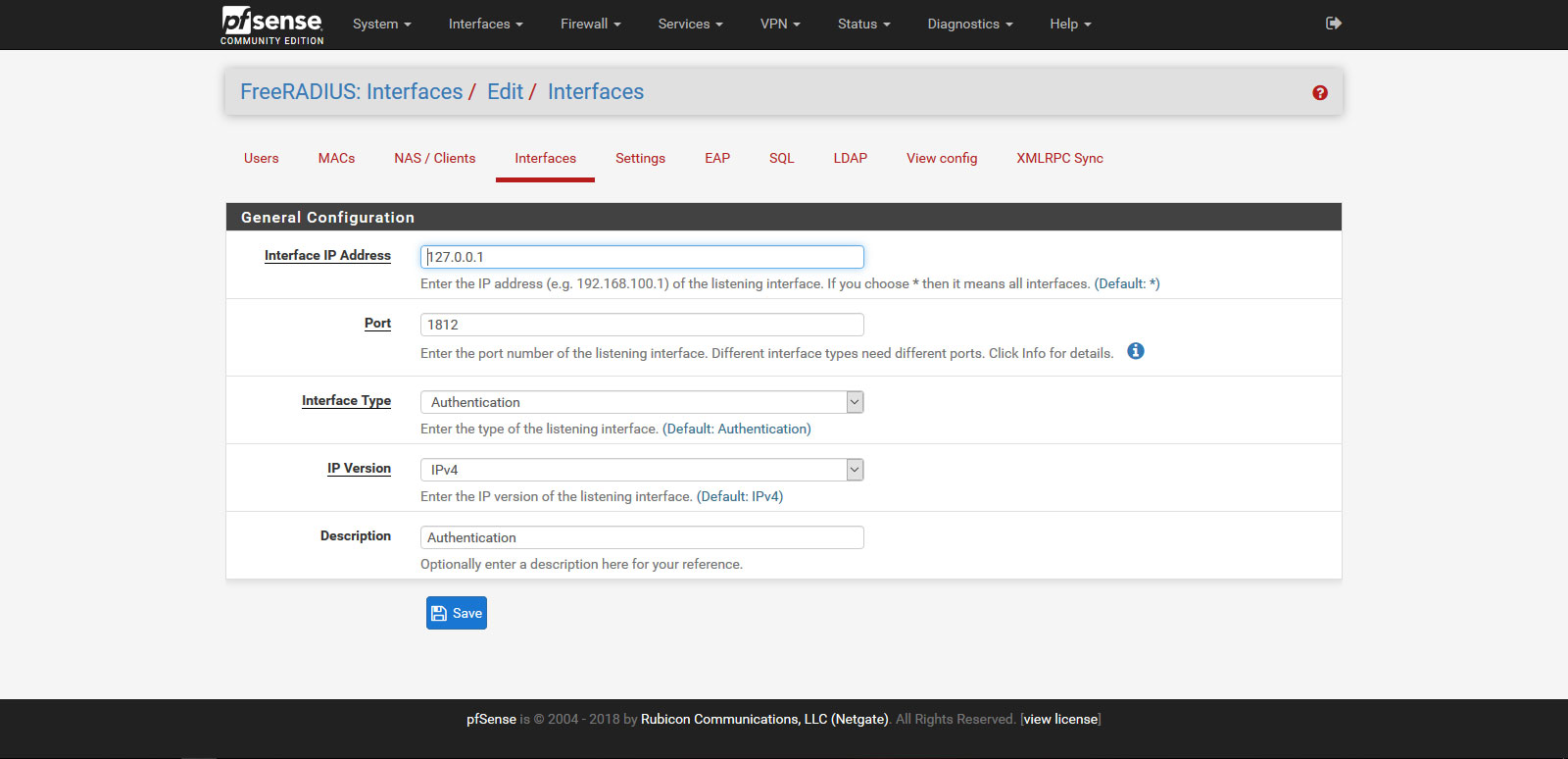Open the Rubicon Communications, LLC (Netgate) link
Image resolution: width=1568 pixels, height=759 pixels.
click(764, 719)
